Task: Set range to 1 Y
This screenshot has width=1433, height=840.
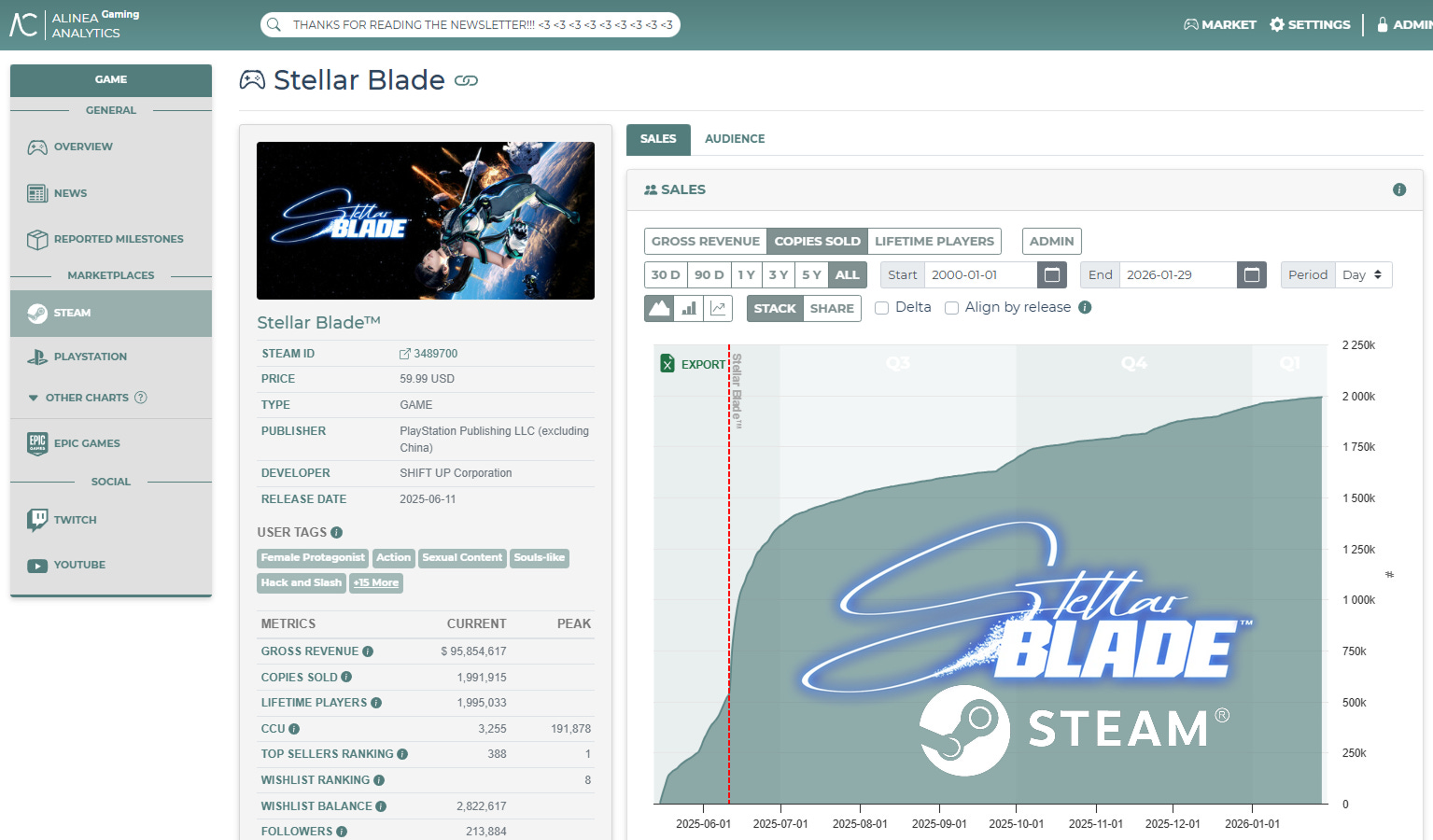Action: 746,275
